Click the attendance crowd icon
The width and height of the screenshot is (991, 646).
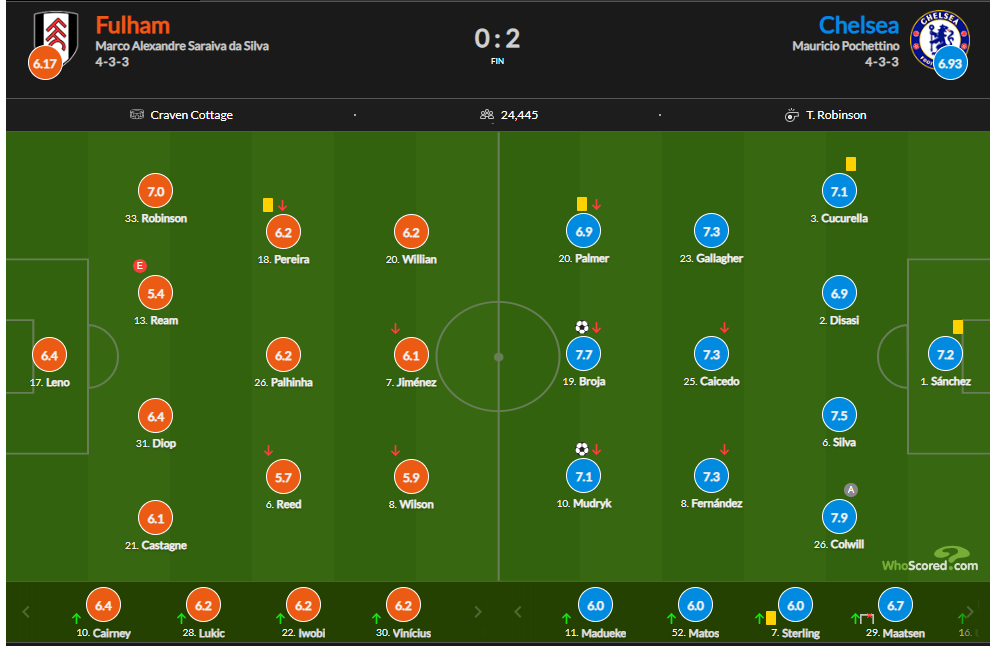click(x=487, y=114)
